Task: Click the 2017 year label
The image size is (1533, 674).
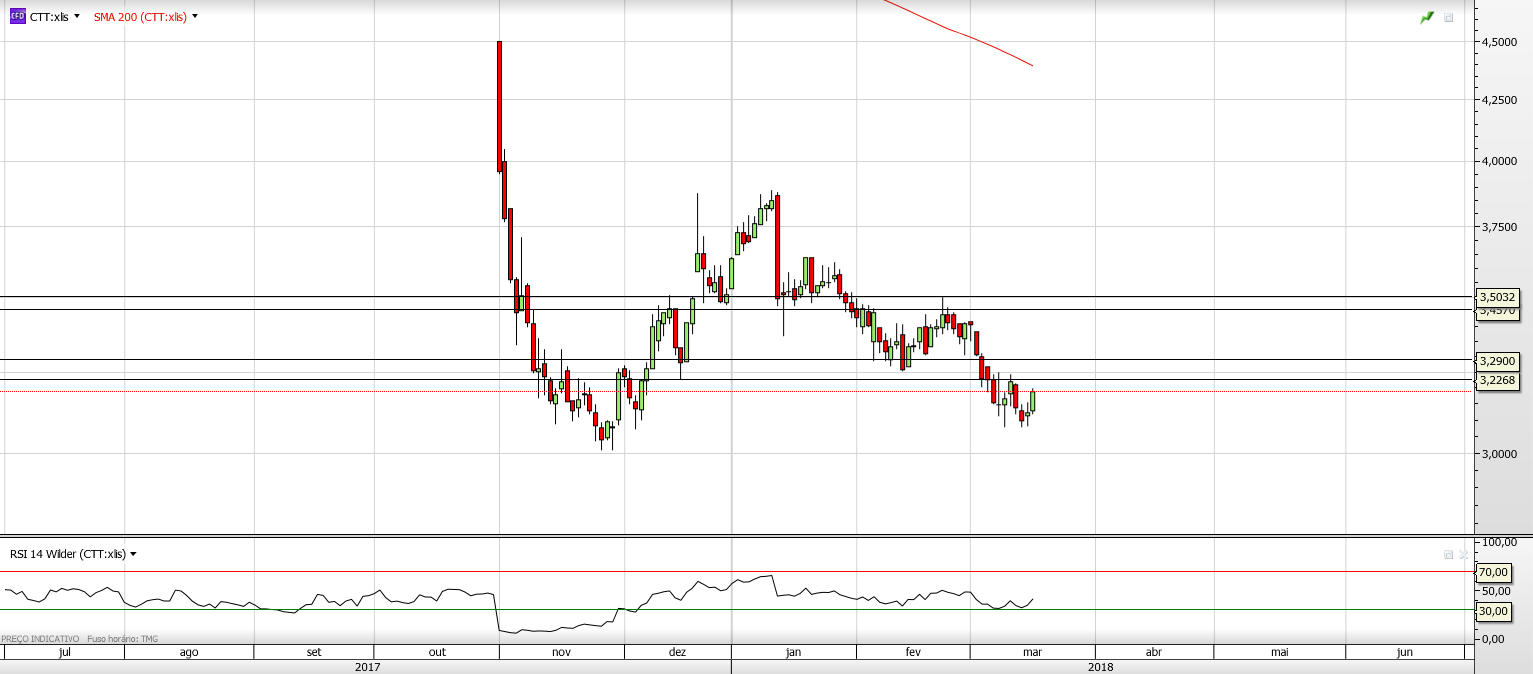Action: (x=367, y=666)
